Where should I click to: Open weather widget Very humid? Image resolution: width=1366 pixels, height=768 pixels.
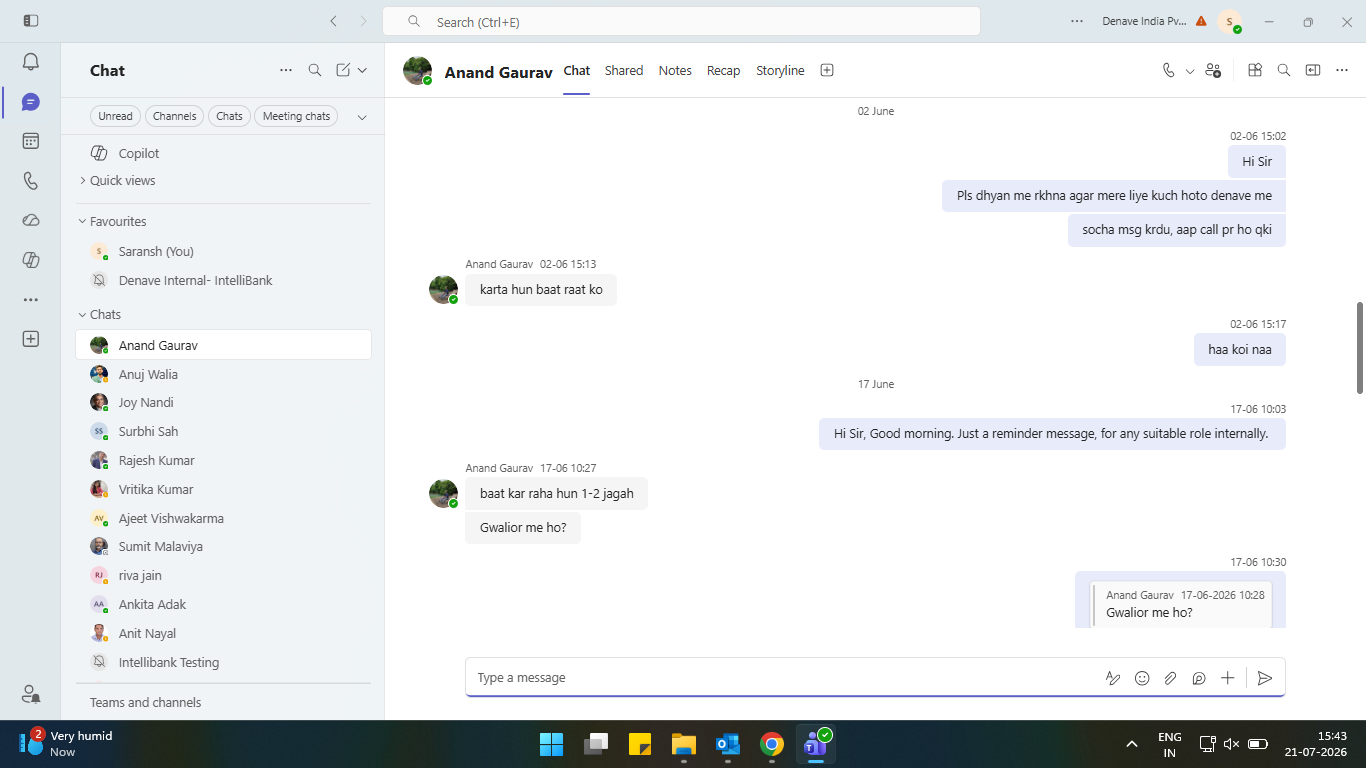(x=65, y=744)
